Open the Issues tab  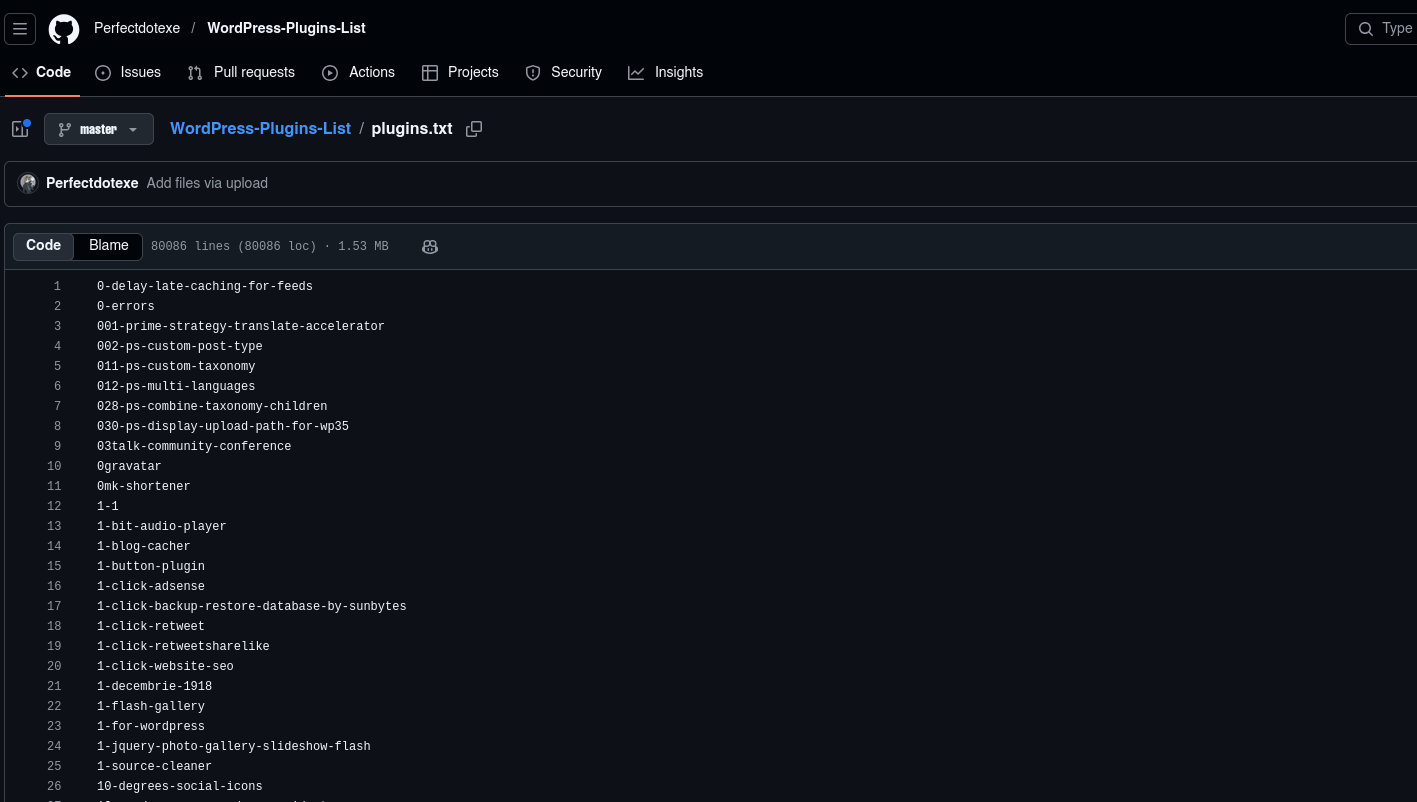pyautogui.click(x=128, y=73)
